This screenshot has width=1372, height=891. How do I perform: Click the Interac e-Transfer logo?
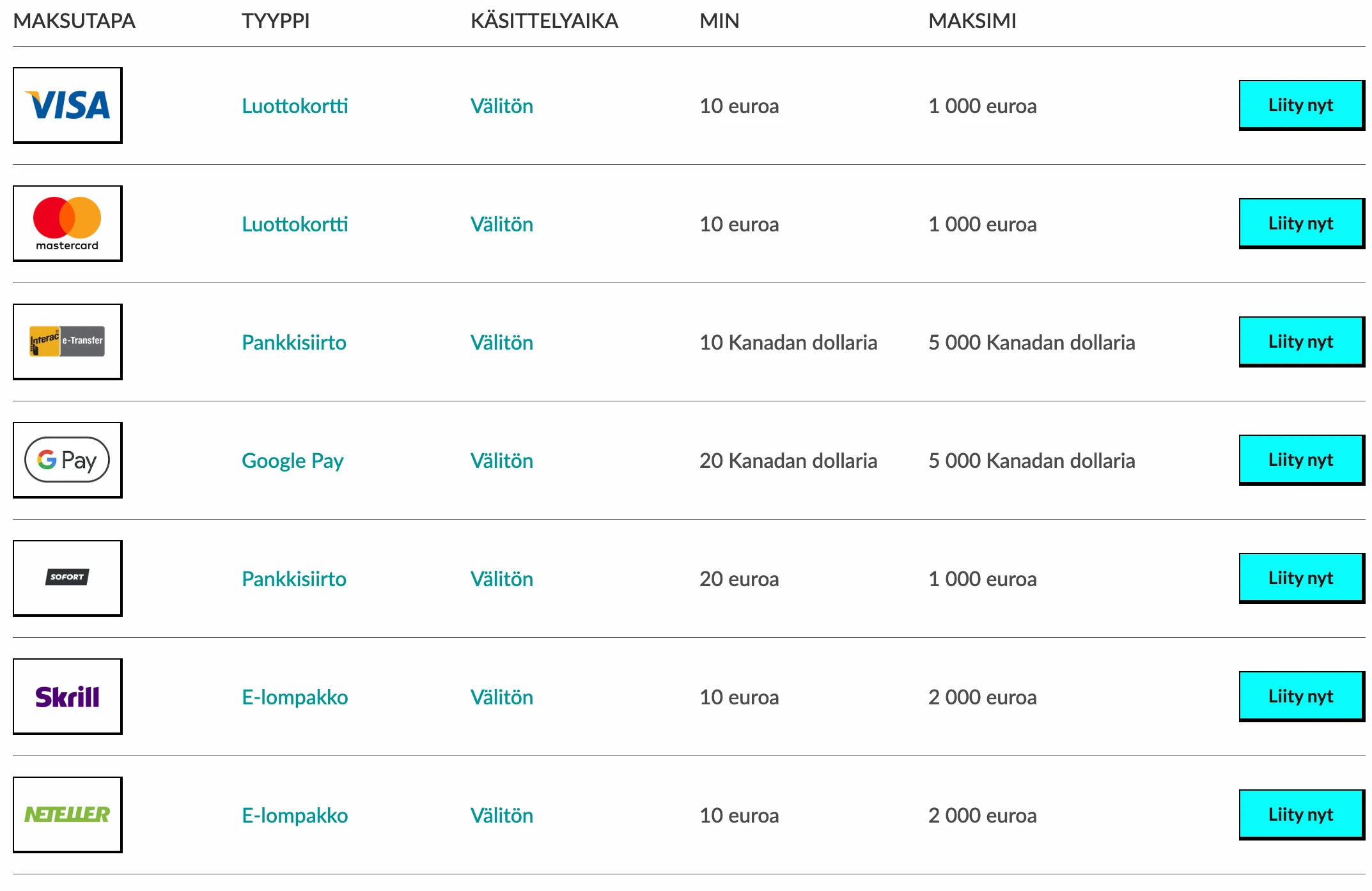pos(68,341)
